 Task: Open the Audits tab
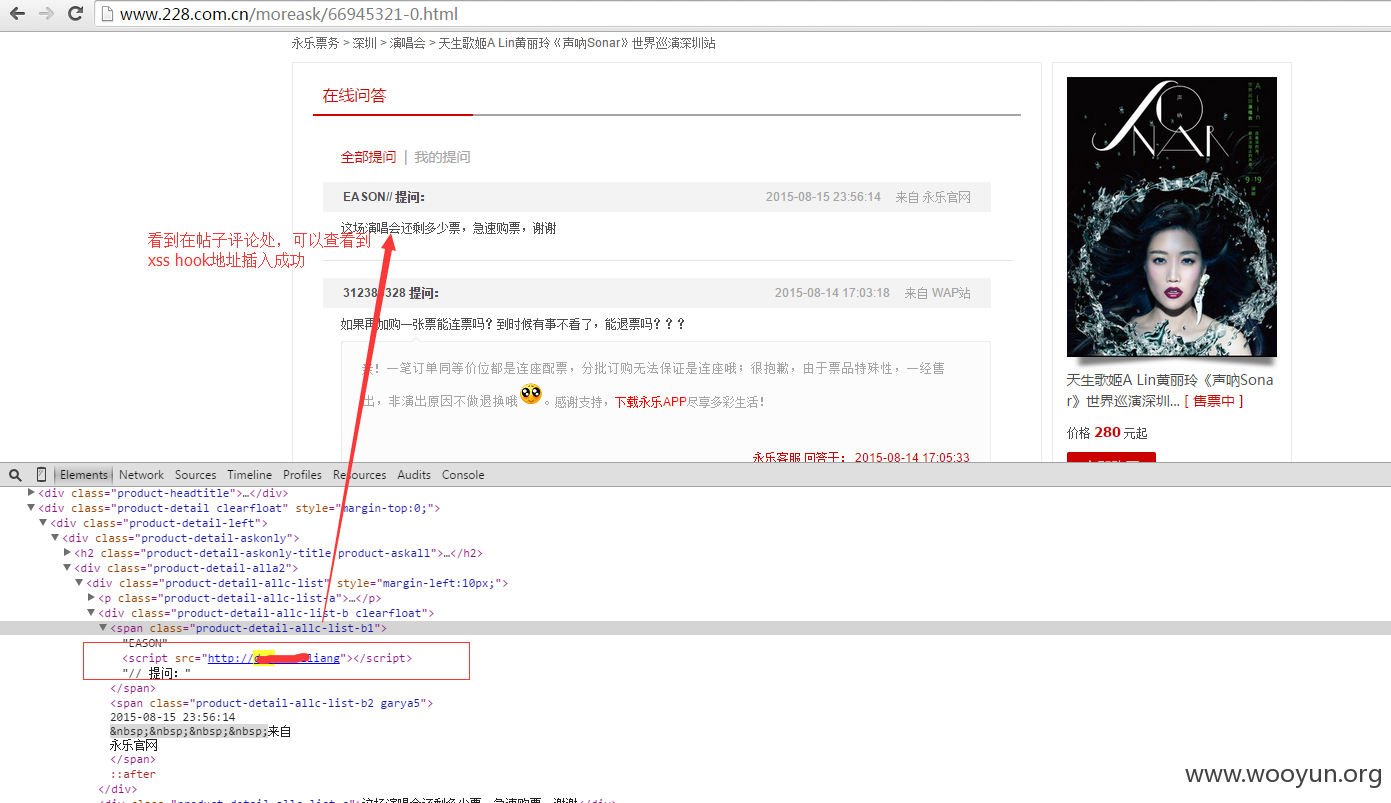point(414,475)
